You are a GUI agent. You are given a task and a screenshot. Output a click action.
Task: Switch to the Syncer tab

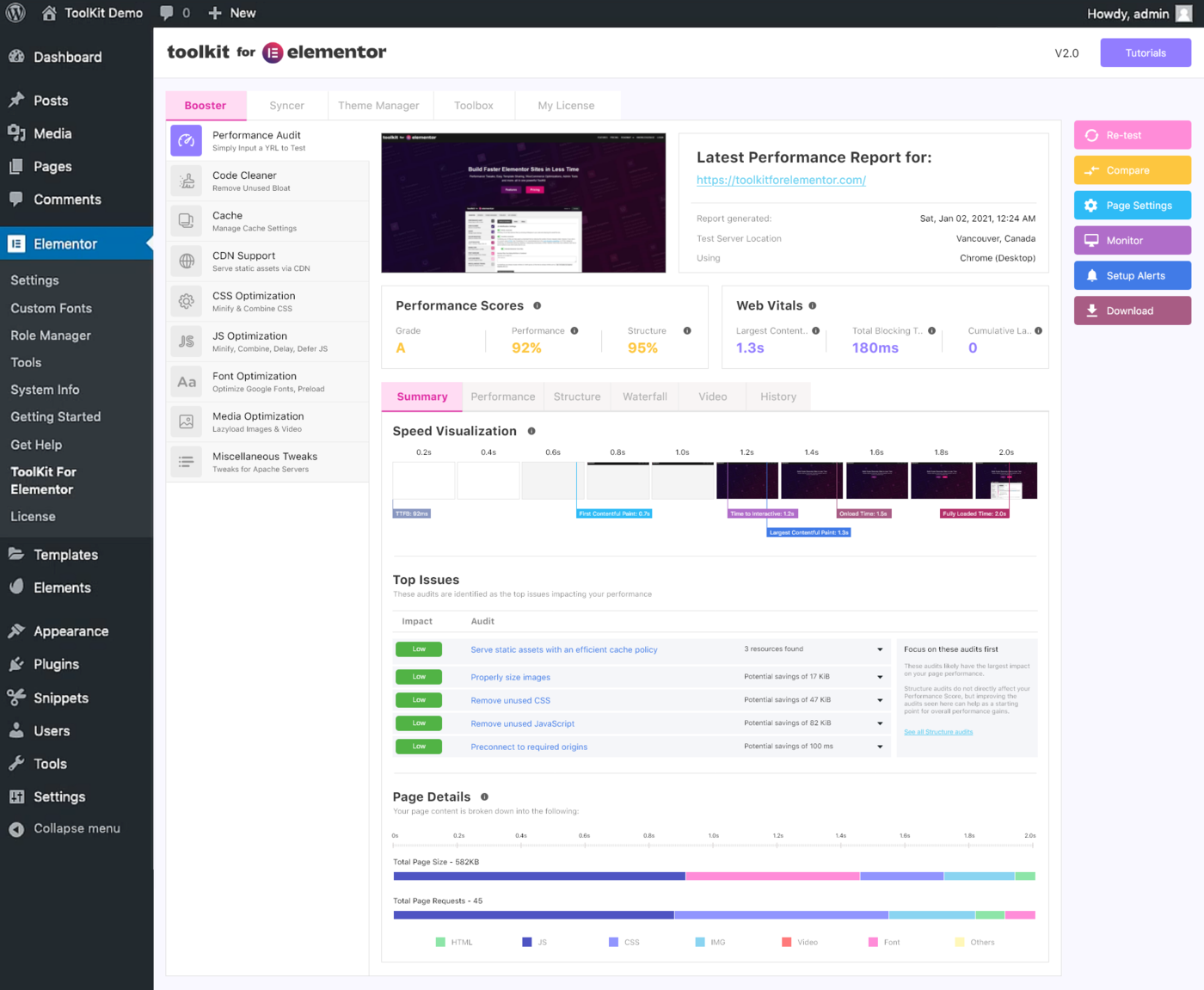pyautogui.click(x=286, y=105)
